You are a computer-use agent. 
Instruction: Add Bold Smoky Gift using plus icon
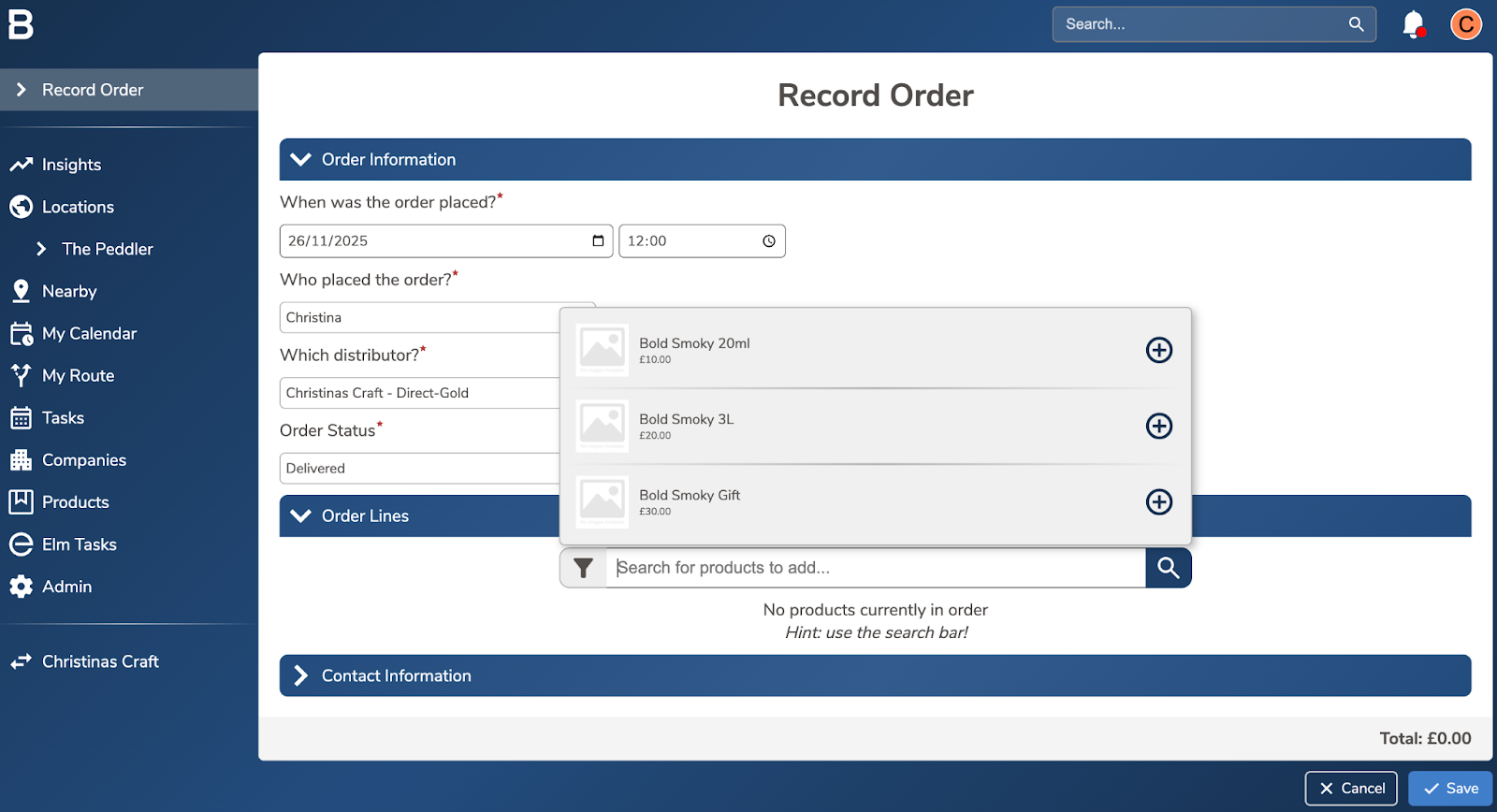click(x=1158, y=501)
